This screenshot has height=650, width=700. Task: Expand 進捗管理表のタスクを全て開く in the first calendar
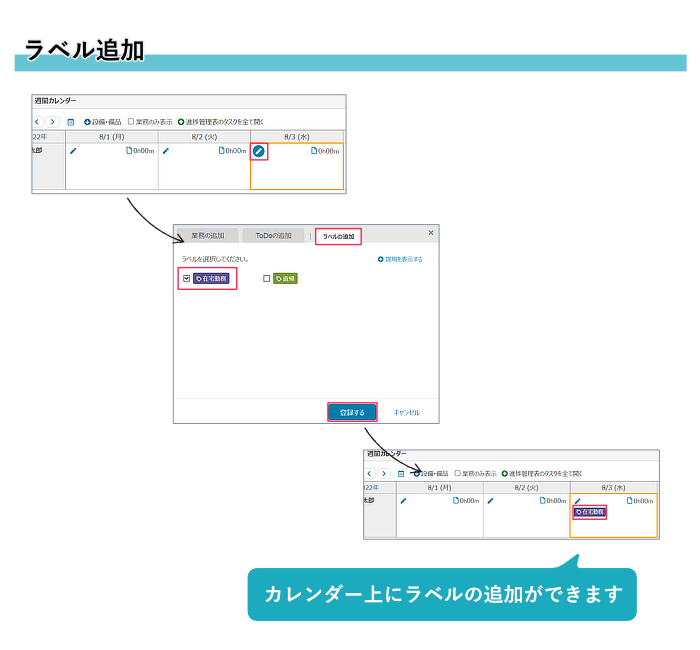click(181, 122)
